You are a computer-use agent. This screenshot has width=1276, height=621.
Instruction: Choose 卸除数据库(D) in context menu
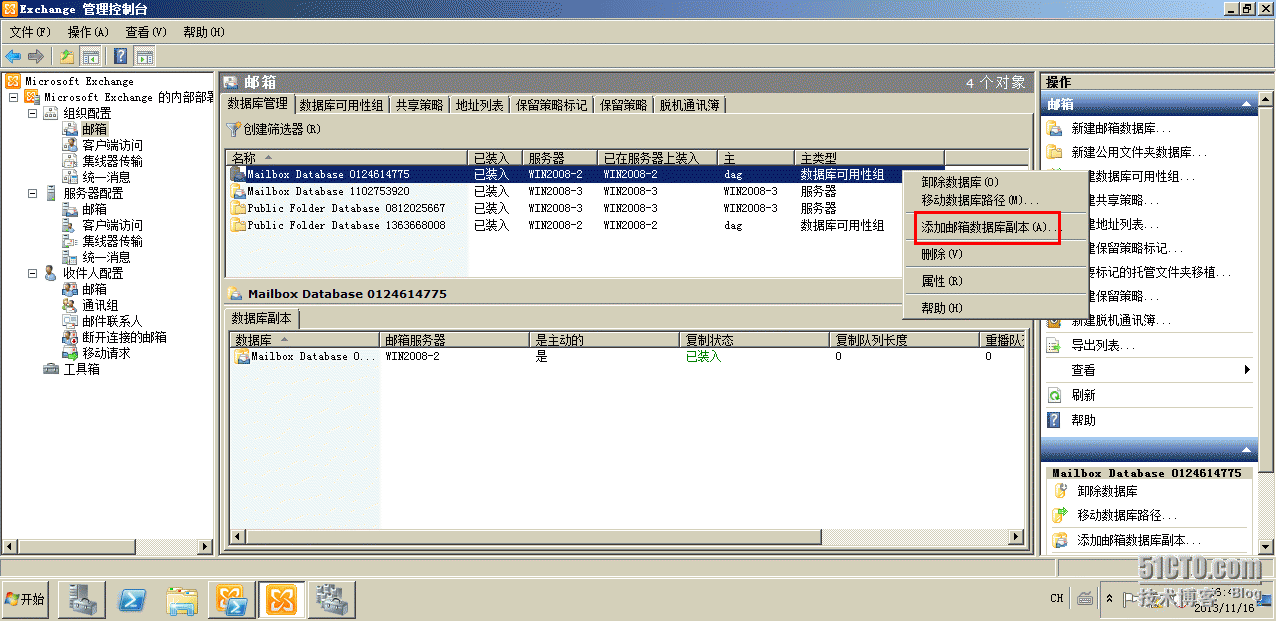point(960,182)
